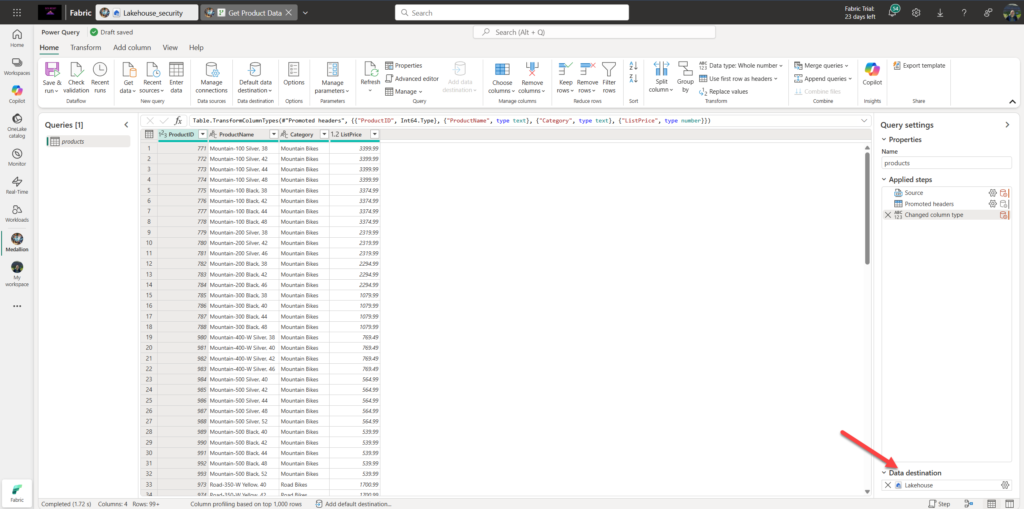Select the Promoted headers applied step
Image resolution: width=1024 pixels, height=509 pixels.
[927, 203]
